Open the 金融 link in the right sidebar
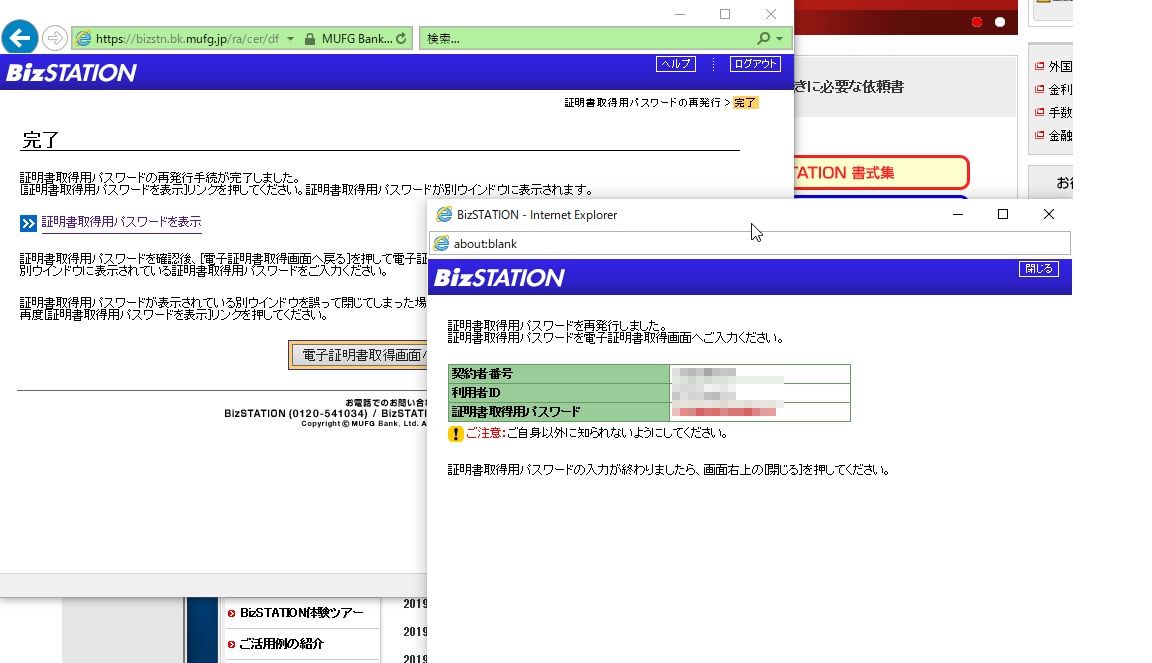1152x663 pixels. coord(1060,135)
